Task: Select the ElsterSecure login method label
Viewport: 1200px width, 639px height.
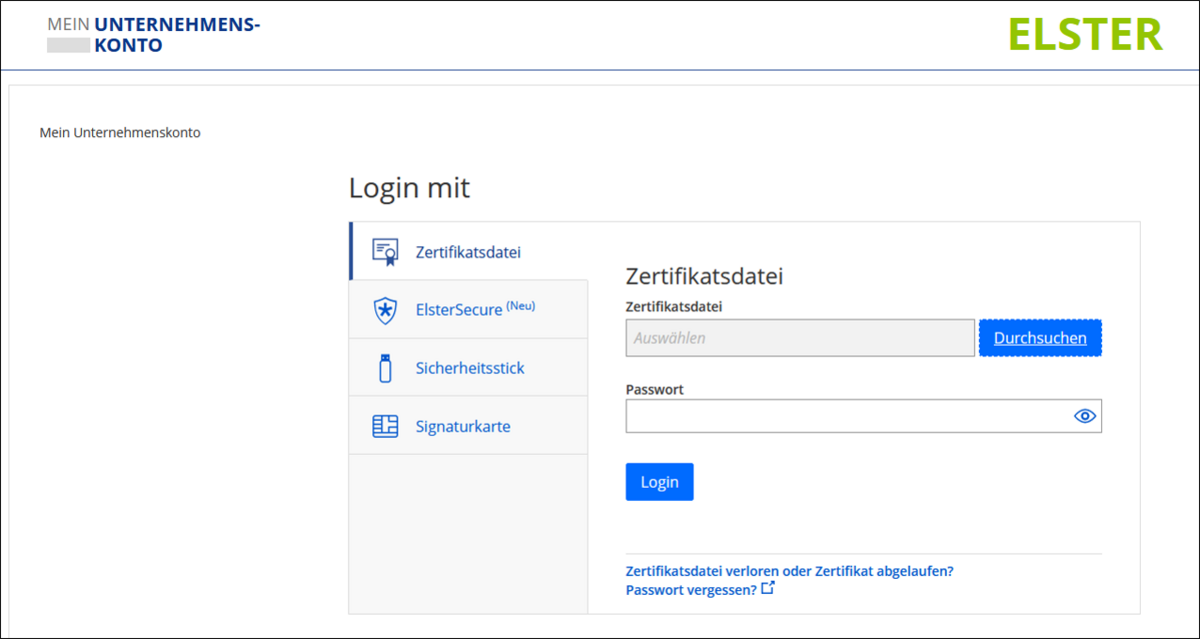Action: pyautogui.click(x=458, y=310)
